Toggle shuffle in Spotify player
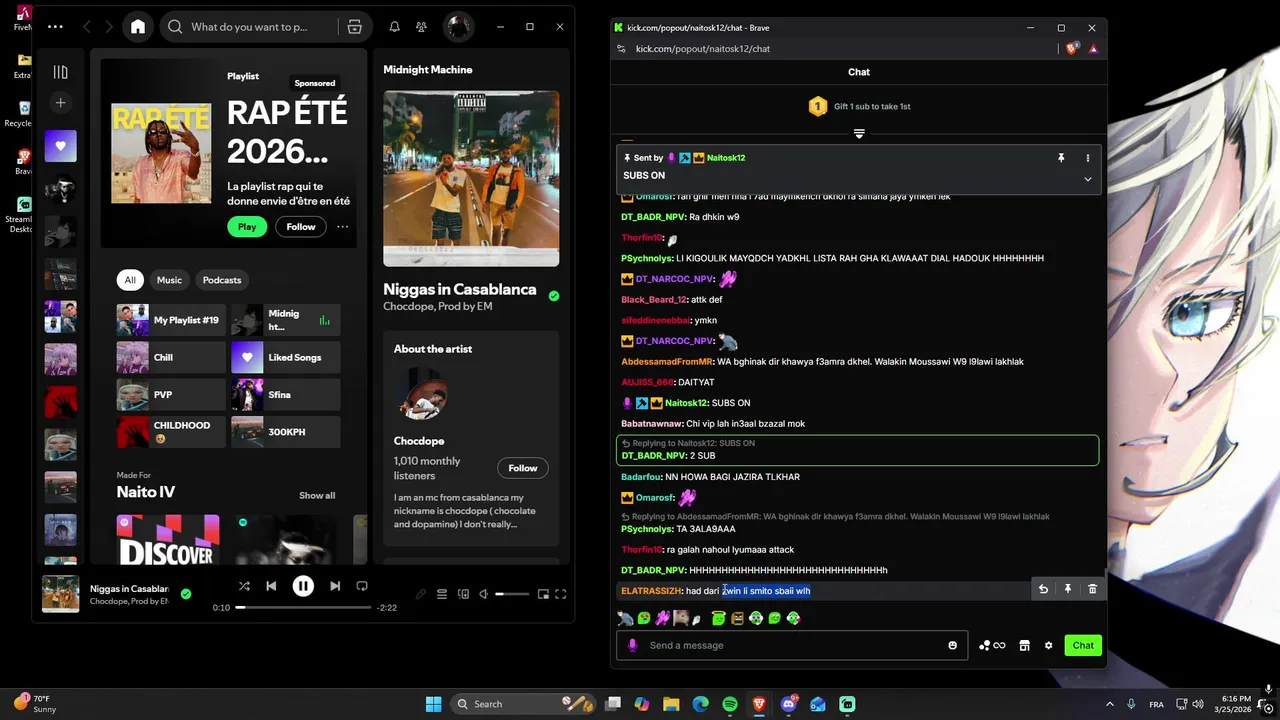Viewport: 1280px width, 720px height. click(x=244, y=586)
